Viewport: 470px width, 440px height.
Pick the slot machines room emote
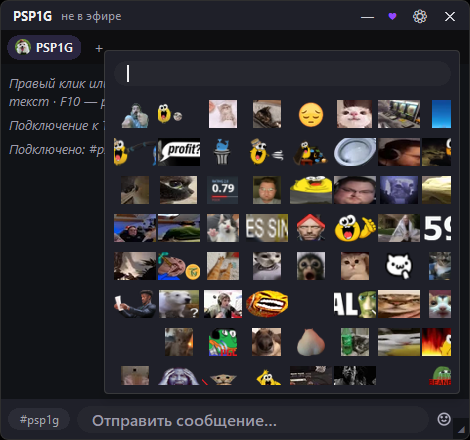pyautogui.click(x=399, y=114)
